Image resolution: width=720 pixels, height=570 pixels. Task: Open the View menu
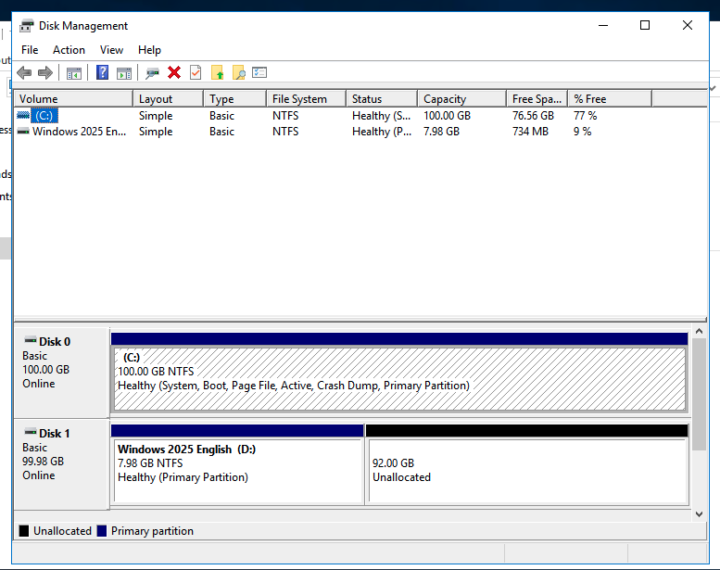112,50
